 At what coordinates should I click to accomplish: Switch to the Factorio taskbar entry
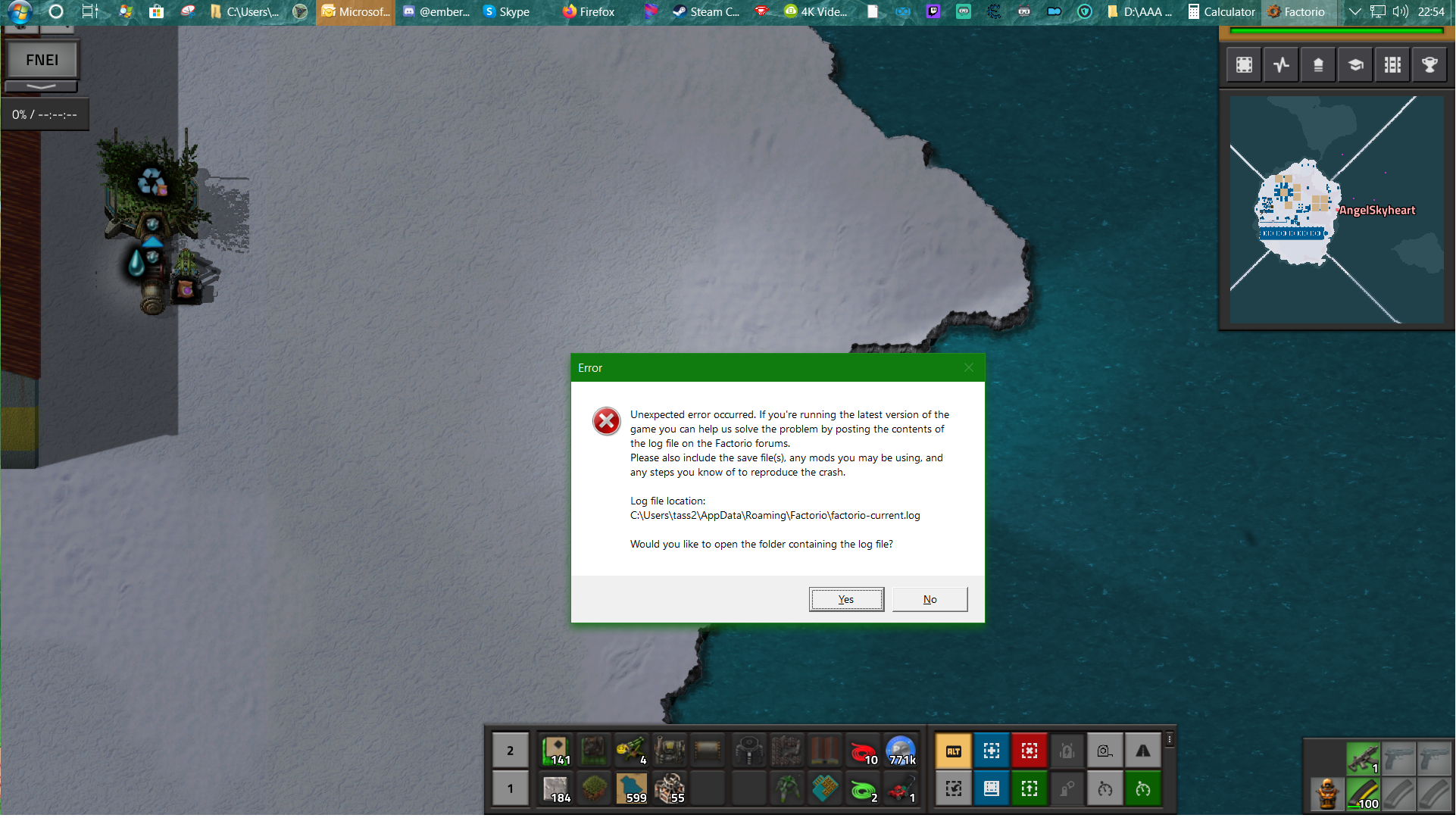(x=1297, y=12)
